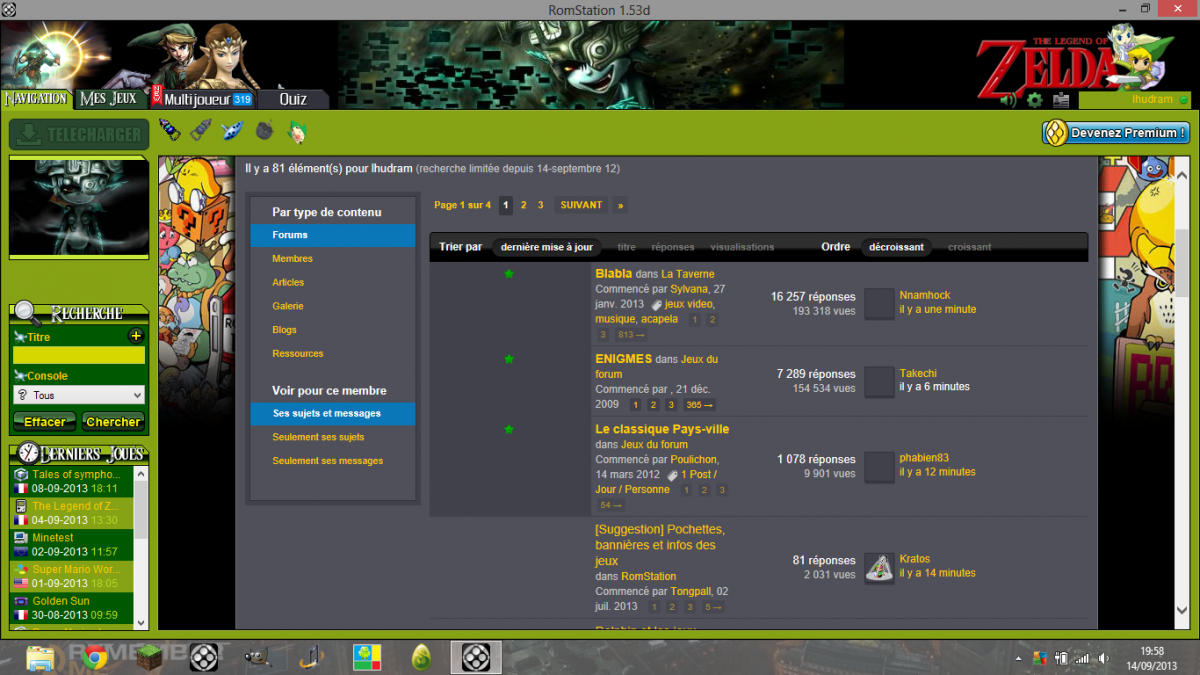Click the green online status dot
The image size is (1200, 675).
pos(1184,100)
